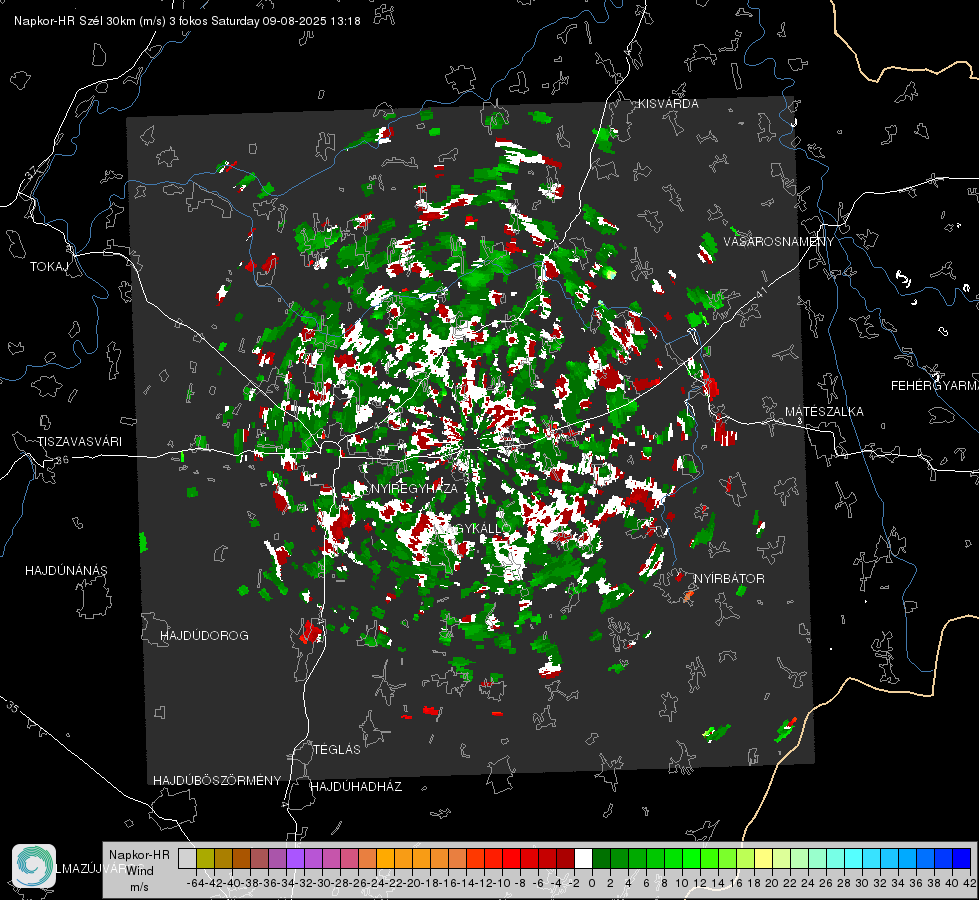This screenshot has width=979, height=900.
Task: Select the grey swatch at the legend's start
Action: (187, 858)
